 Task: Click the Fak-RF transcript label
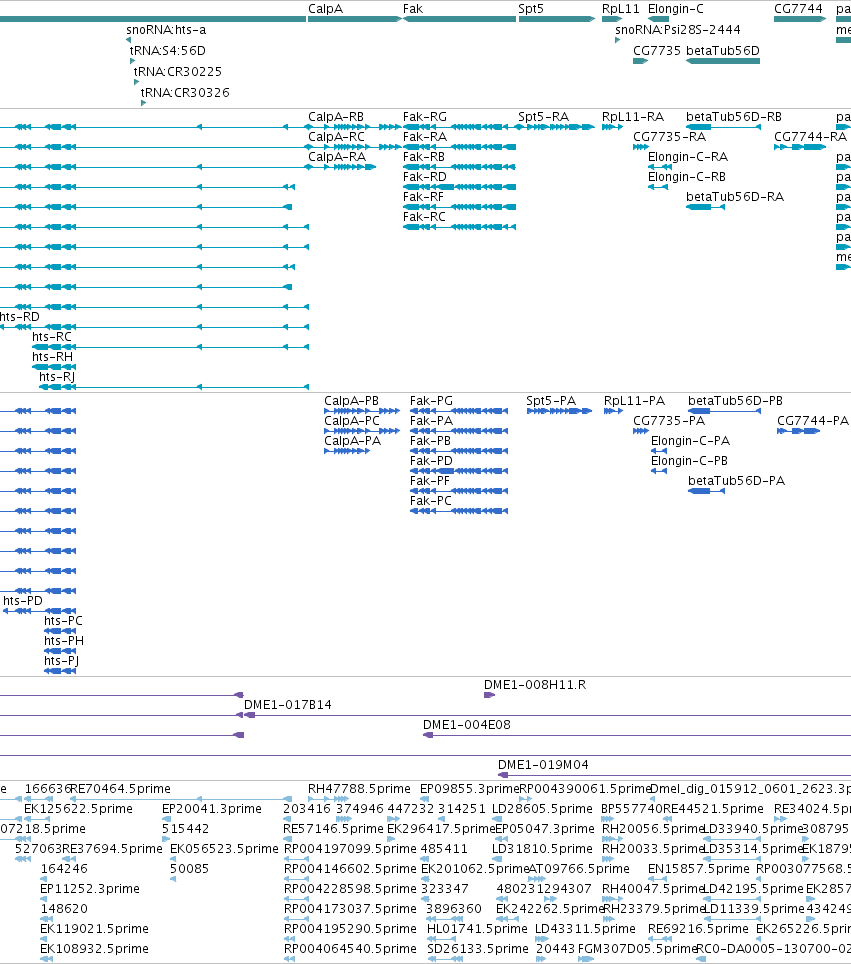click(423, 197)
